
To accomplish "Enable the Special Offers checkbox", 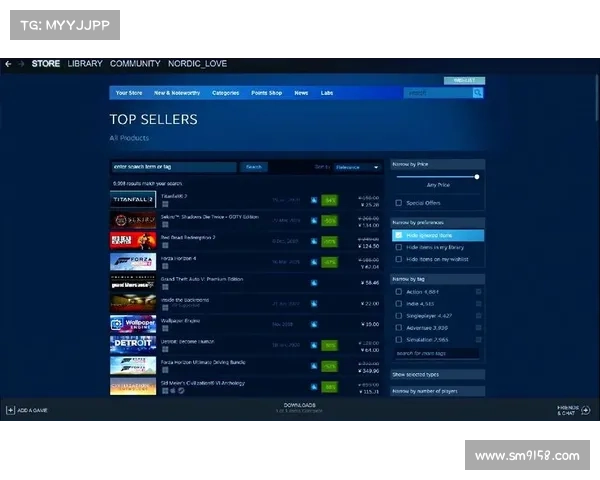I will tap(399, 203).
